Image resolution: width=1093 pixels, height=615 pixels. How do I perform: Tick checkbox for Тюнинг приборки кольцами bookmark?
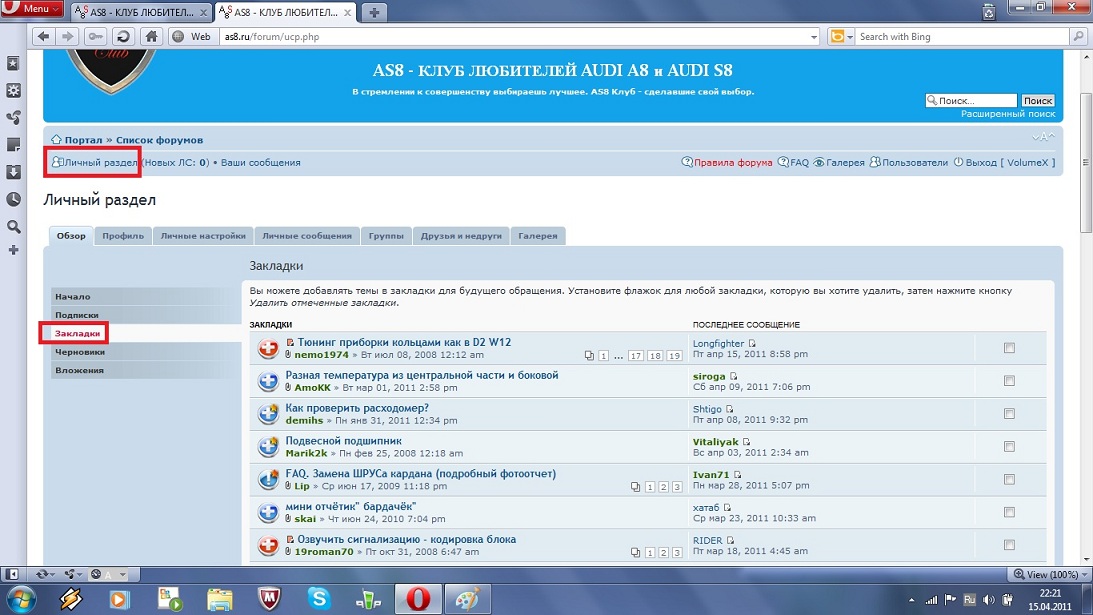(1009, 348)
